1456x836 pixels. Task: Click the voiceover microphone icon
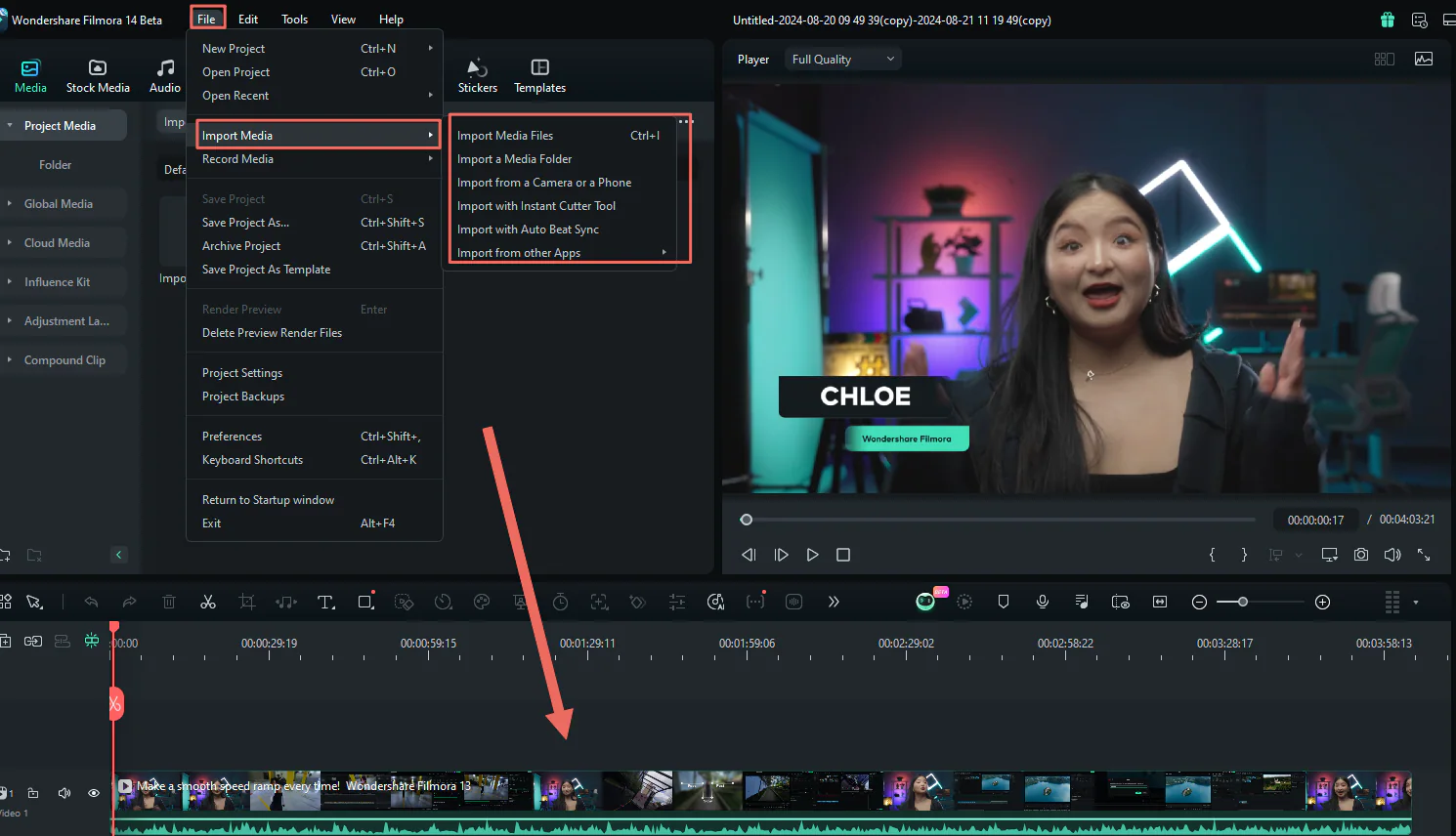coord(1043,602)
